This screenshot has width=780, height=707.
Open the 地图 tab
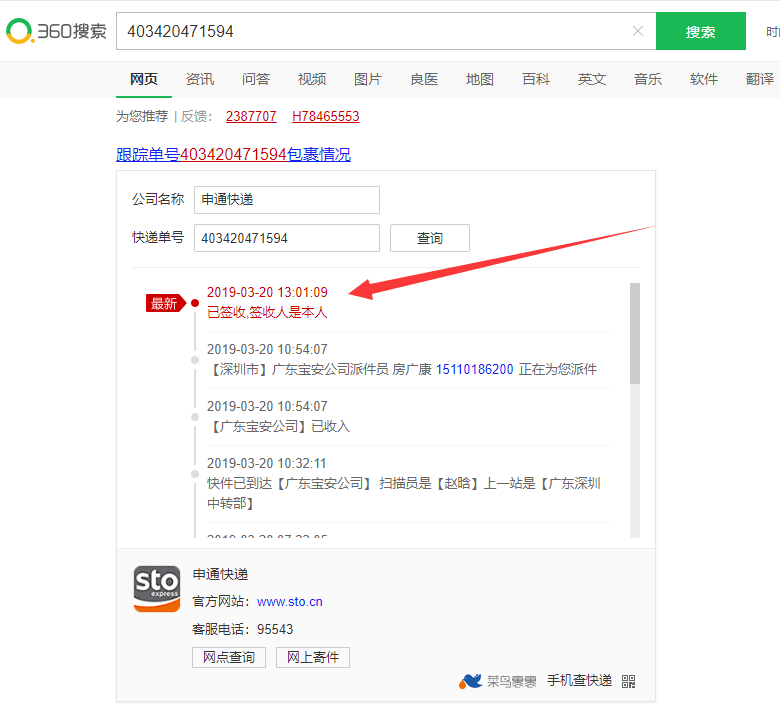[480, 79]
